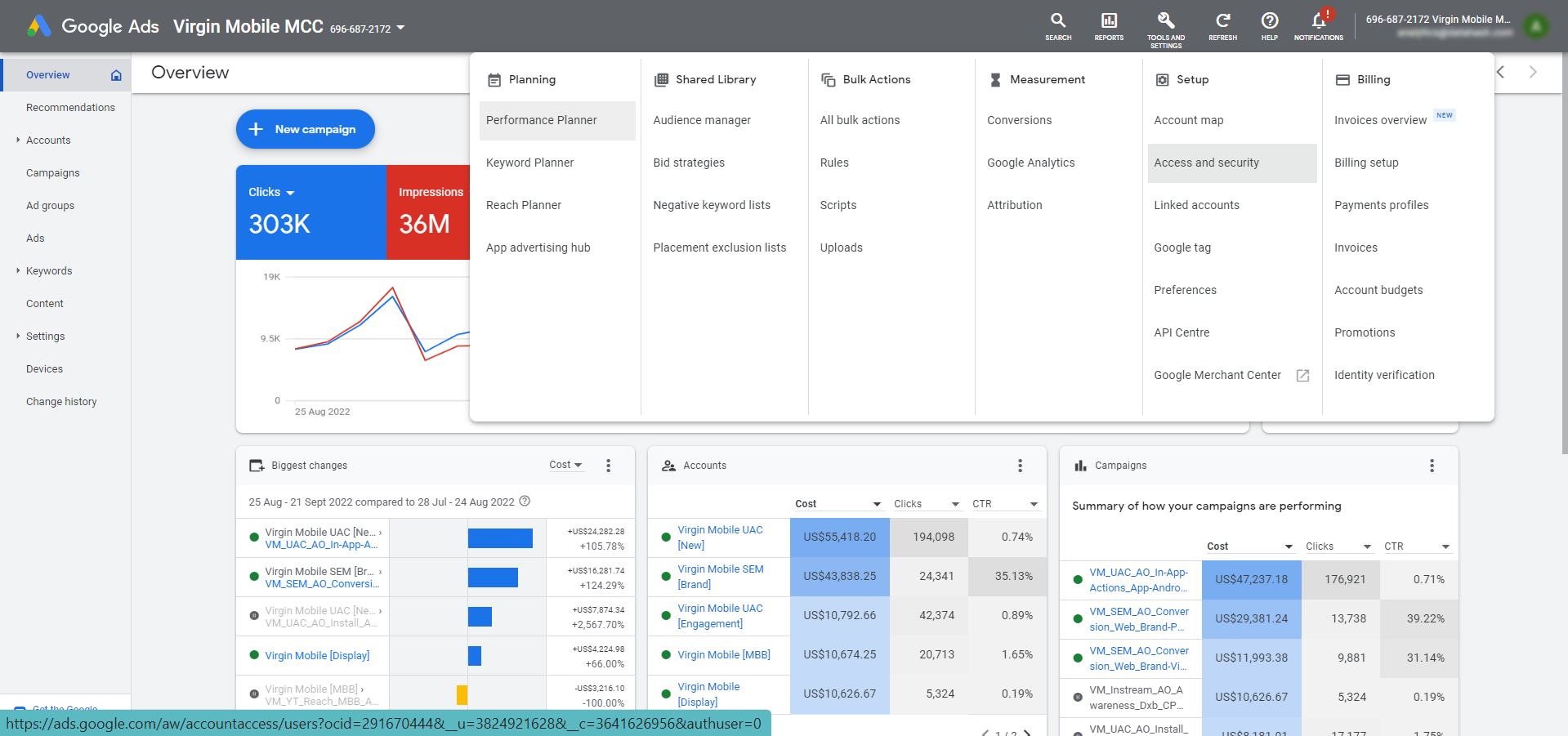Click the +105.78% change value
Viewport: 1568px width, 736px height.
click(602, 546)
